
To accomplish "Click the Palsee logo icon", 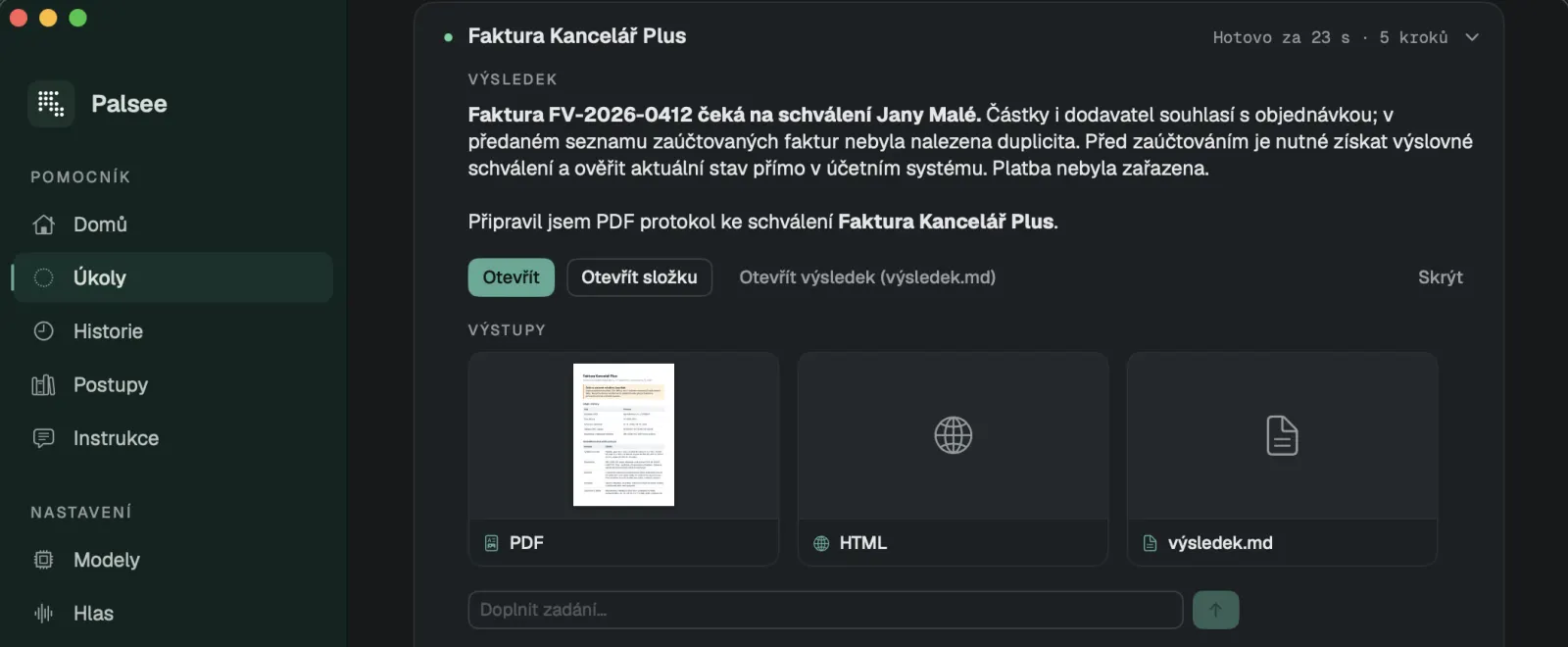I will [51, 104].
